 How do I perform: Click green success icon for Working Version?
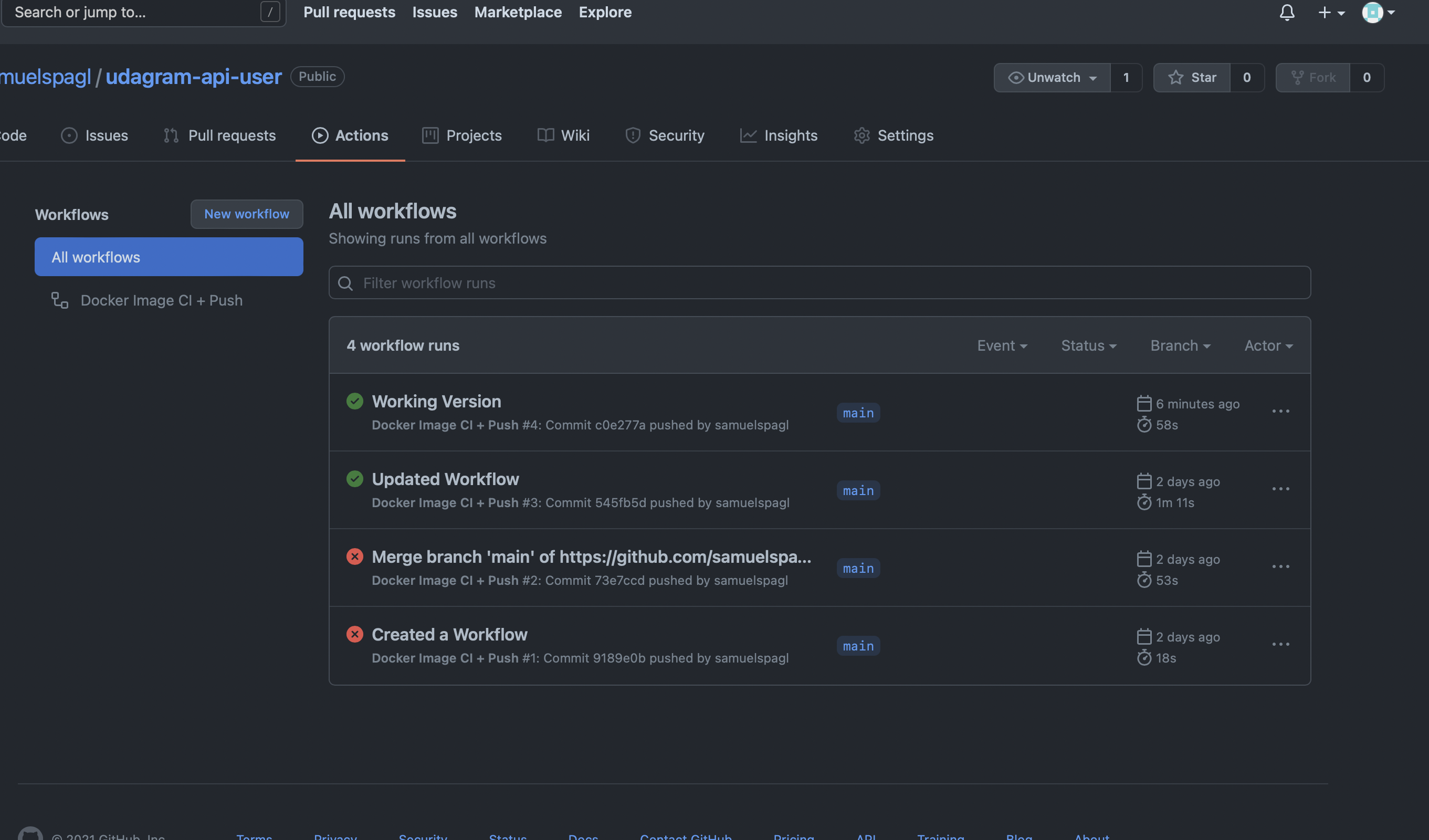[354, 401]
